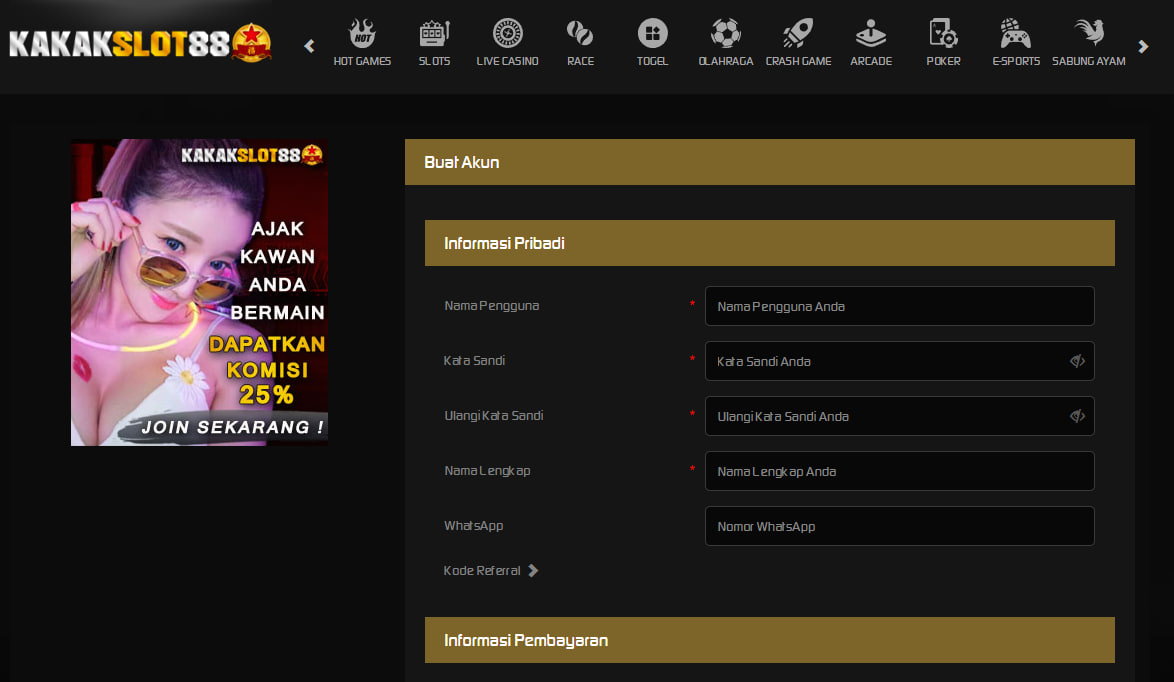Open the Poker cards icon
This screenshot has height=682, width=1174.
pyautogui.click(x=943, y=33)
